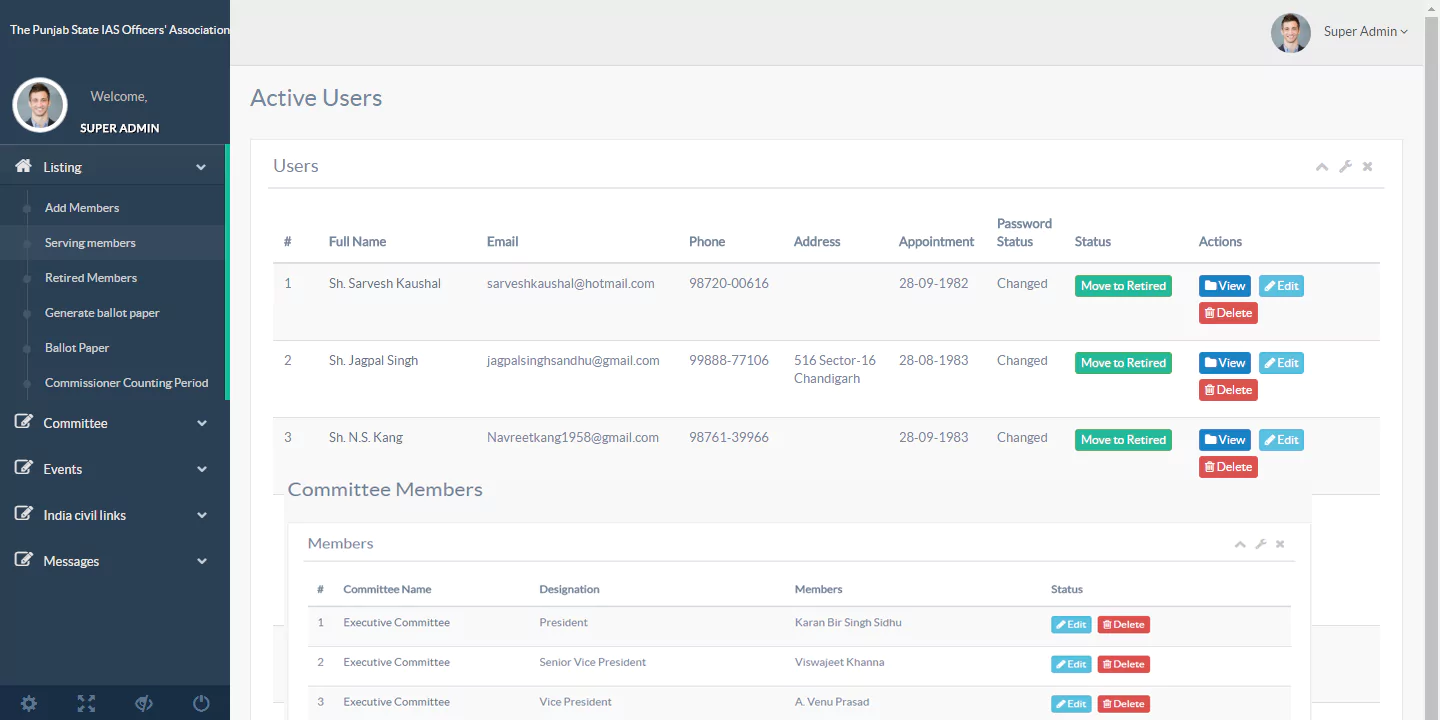Click email Navreetkang1958@gmail.com
Image resolution: width=1440 pixels, height=720 pixels.
tap(573, 438)
